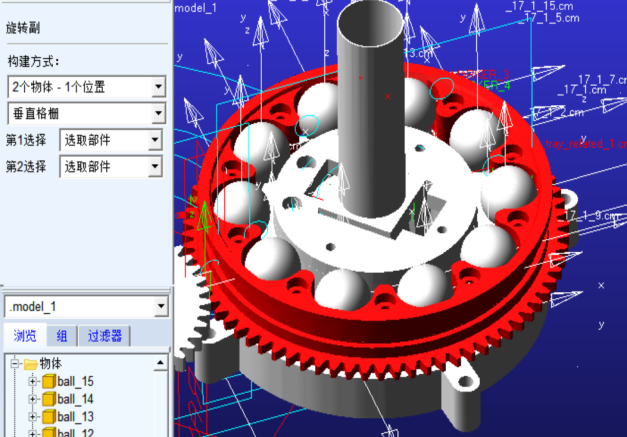Click the 物体 folder label
The image size is (627, 437).
[x=50, y=363]
